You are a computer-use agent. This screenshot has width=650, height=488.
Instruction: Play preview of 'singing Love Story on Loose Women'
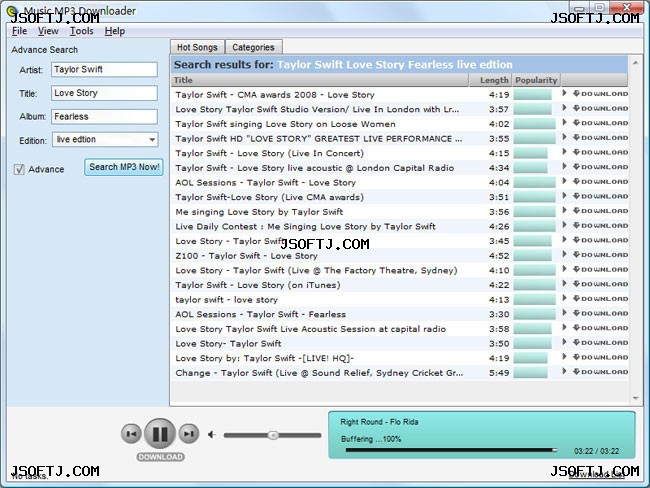[564, 122]
